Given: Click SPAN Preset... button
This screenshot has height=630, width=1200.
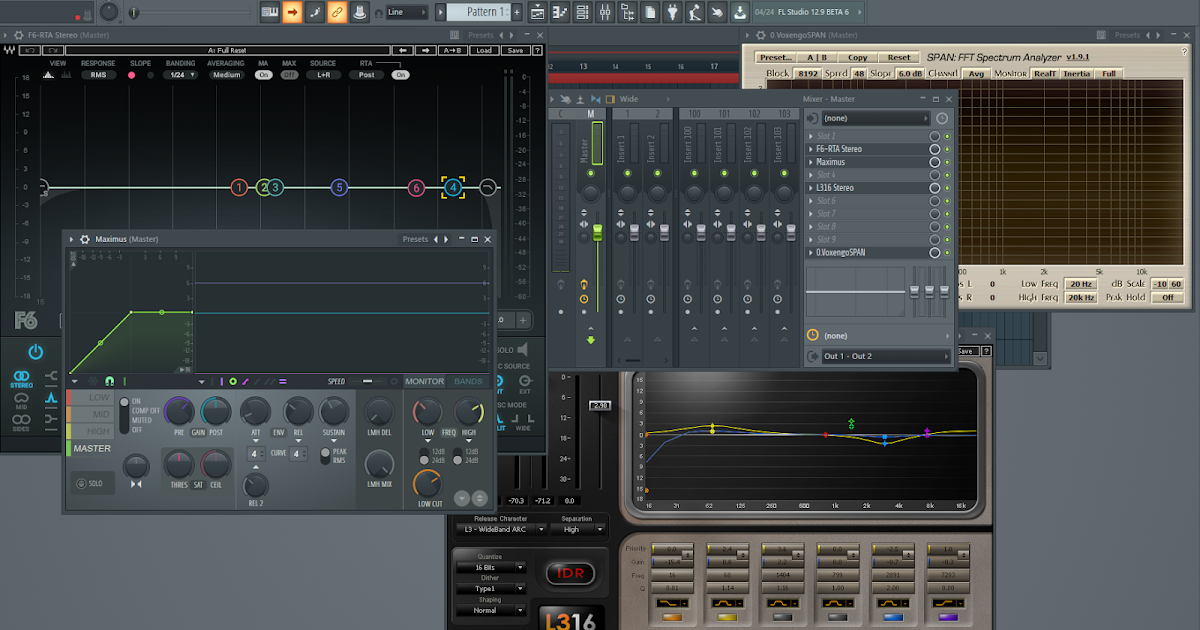Looking at the screenshot, I should coord(775,57).
